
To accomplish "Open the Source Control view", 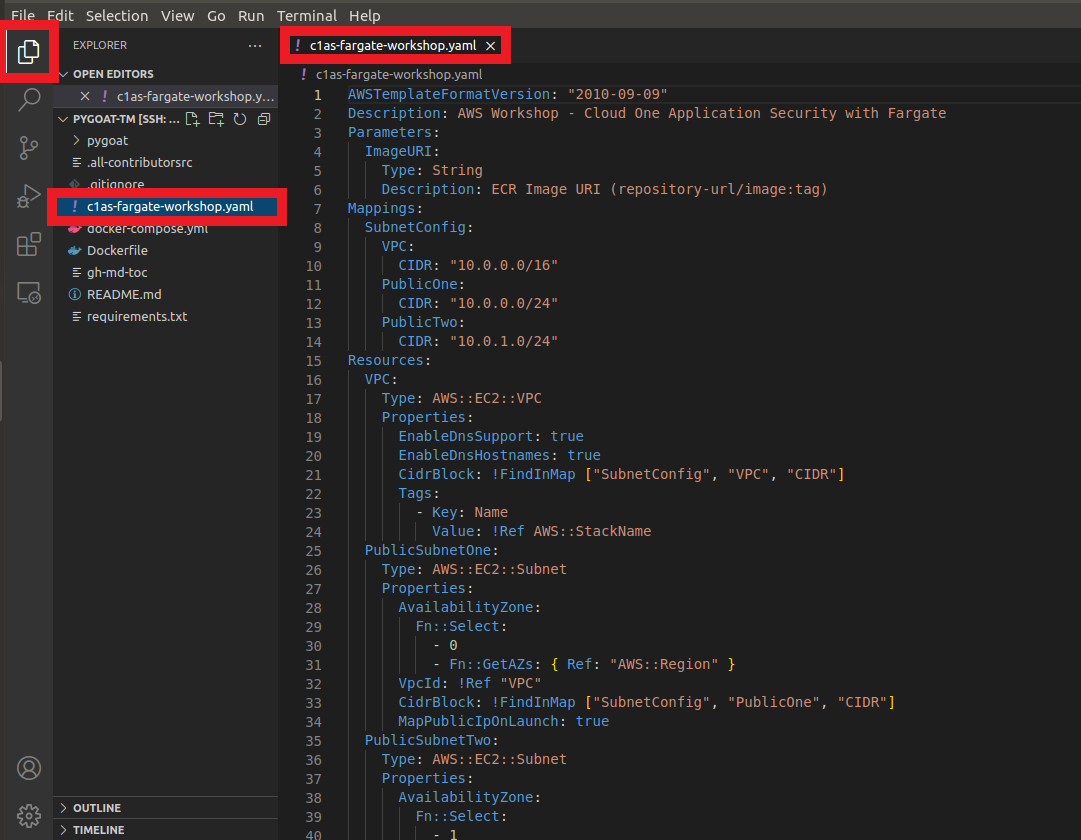I will pyautogui.click(x=28, y=148).
